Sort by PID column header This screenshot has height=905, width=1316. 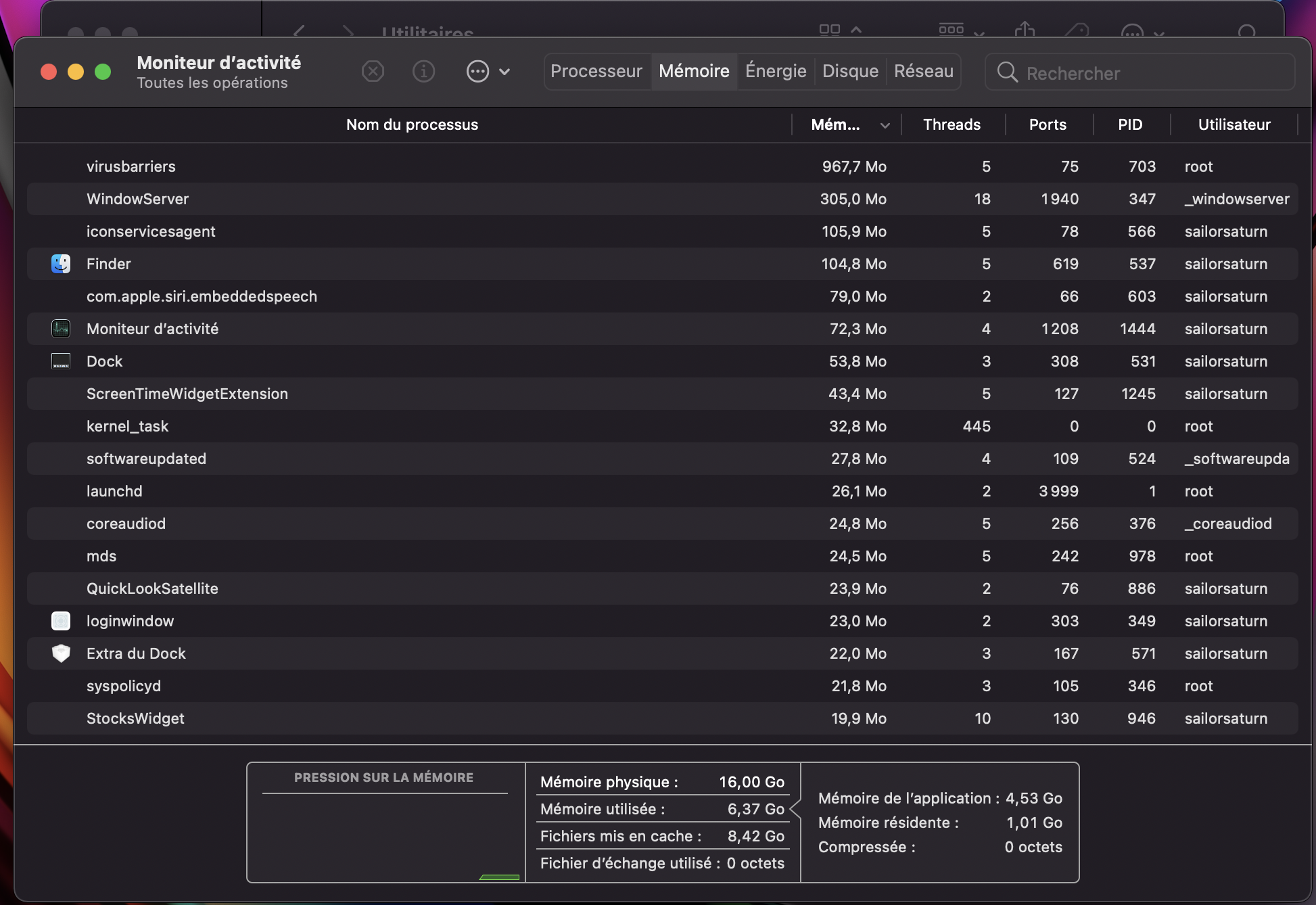(1129, 124)
